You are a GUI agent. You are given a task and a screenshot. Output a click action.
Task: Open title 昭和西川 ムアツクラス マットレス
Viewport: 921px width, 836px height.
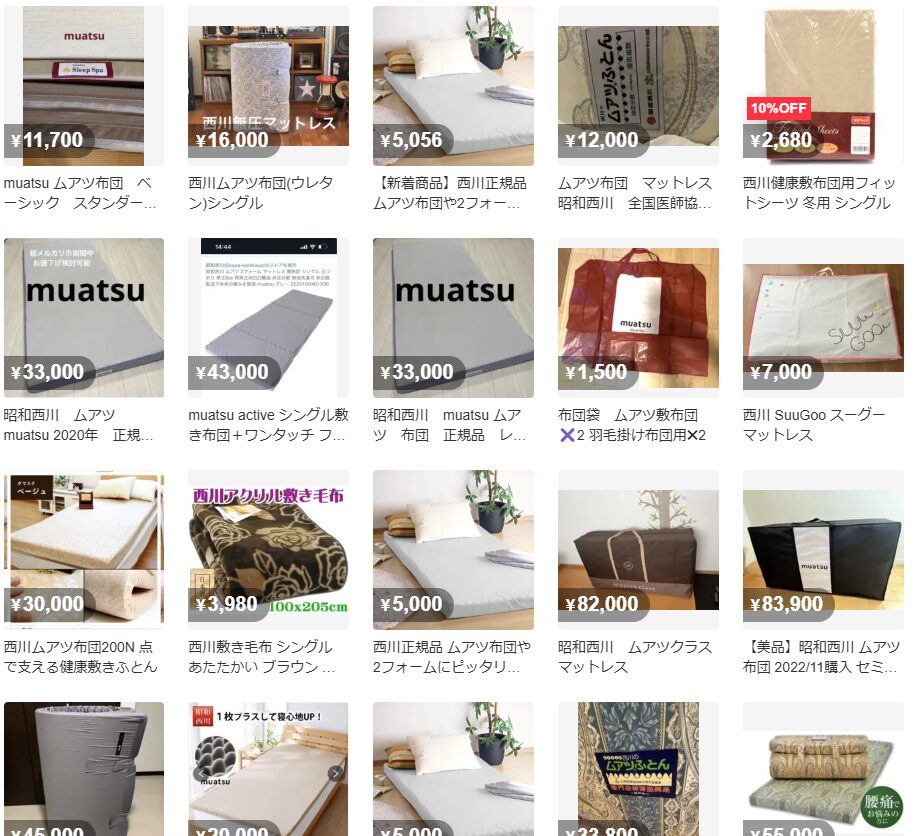634,657
